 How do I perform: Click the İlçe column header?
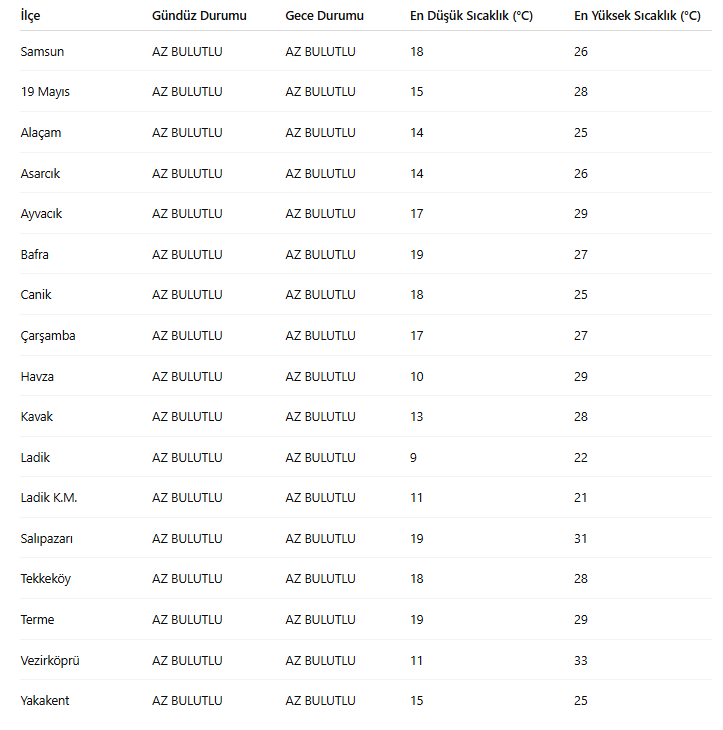30,16
